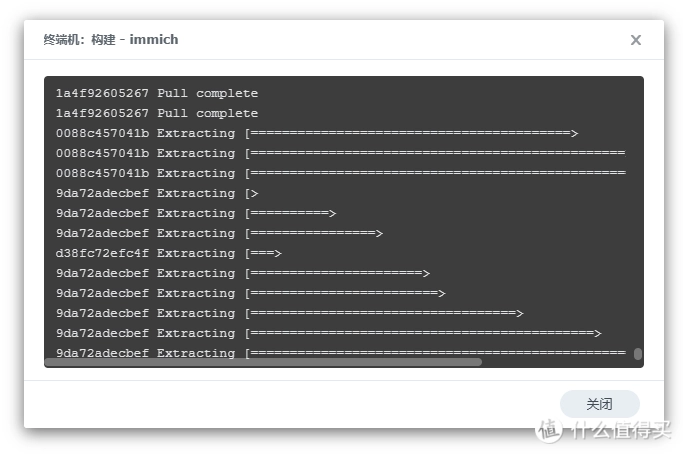Click the dialog title 终端机: 构建 - immich
Screen dimensions: 683x454
coord(111,40)
